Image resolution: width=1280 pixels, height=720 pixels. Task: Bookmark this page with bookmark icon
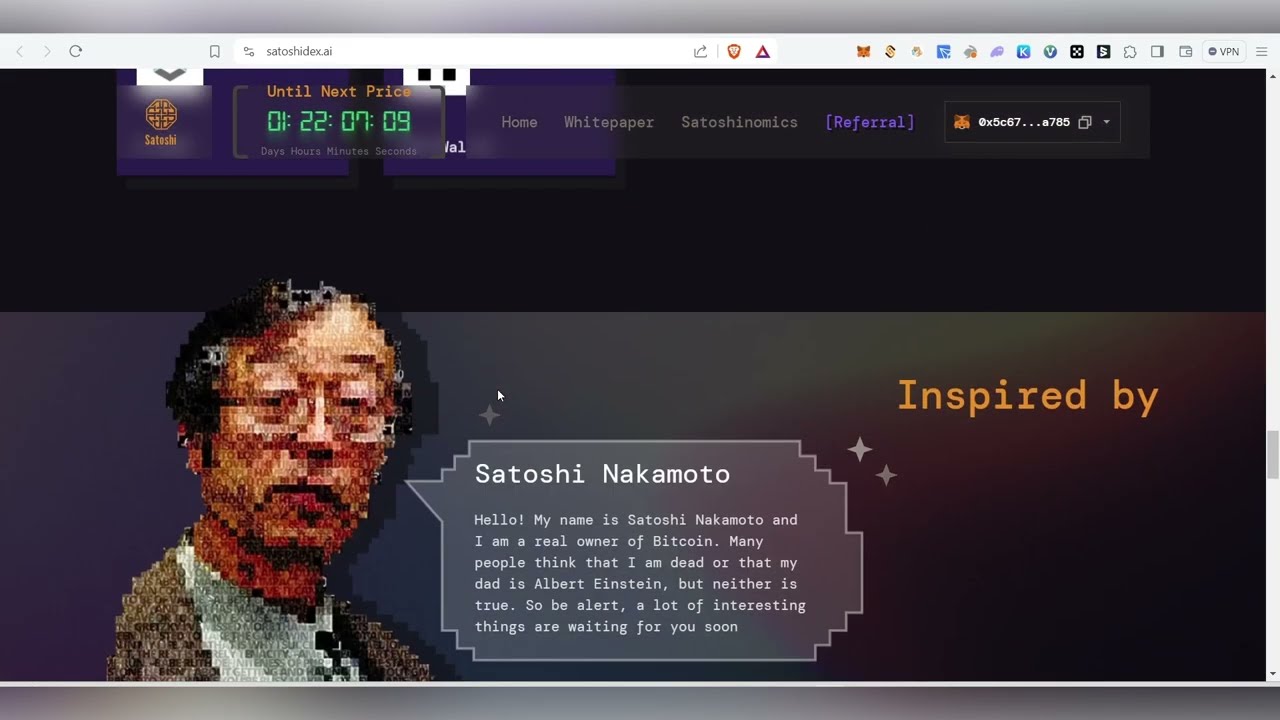pyautogui.click(x=214, y=51)
